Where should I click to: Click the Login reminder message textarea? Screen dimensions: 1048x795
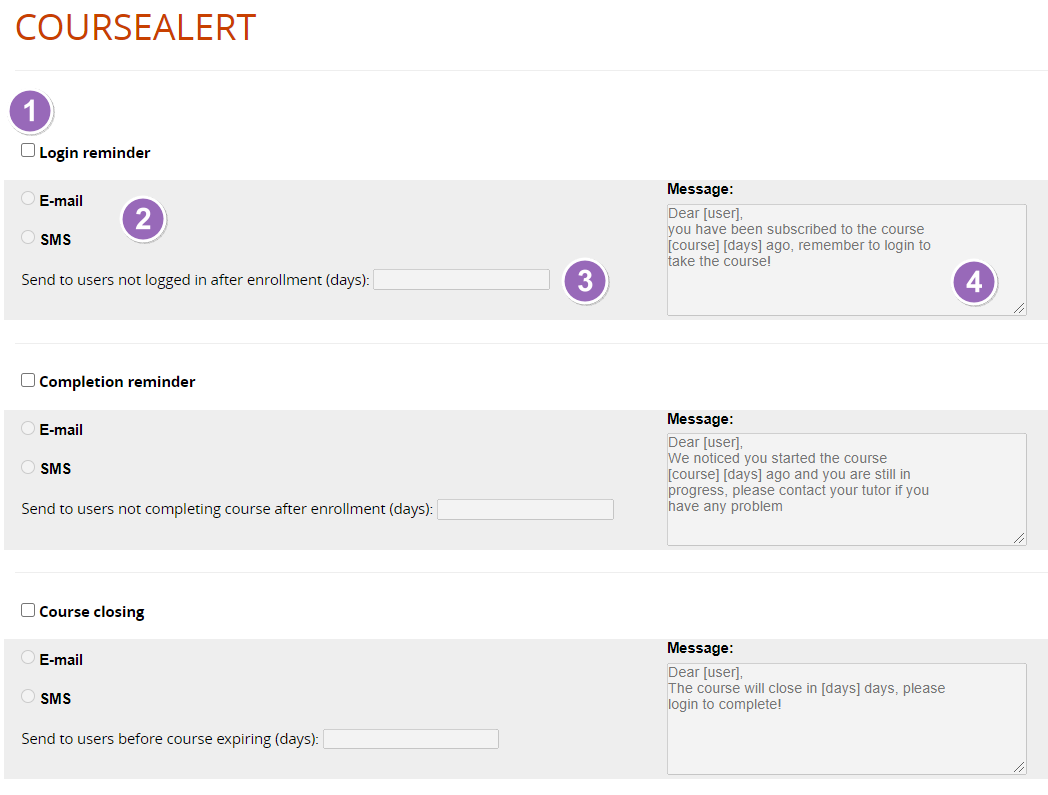(x=847, y=260)
